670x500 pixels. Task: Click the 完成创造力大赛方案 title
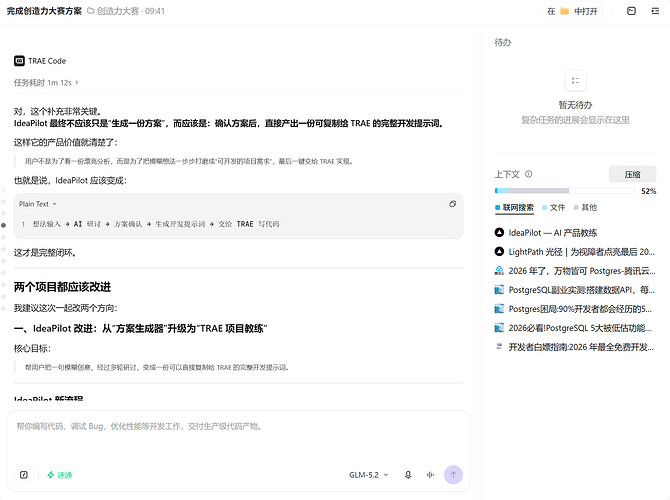[44, 11]
